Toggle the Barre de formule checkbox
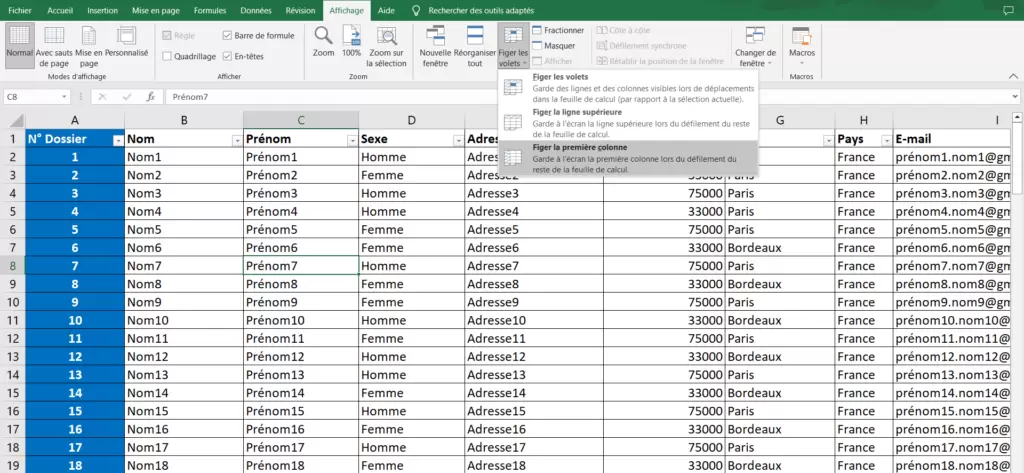The height and width of the screenshot is (473, 1024). (227, 35)
